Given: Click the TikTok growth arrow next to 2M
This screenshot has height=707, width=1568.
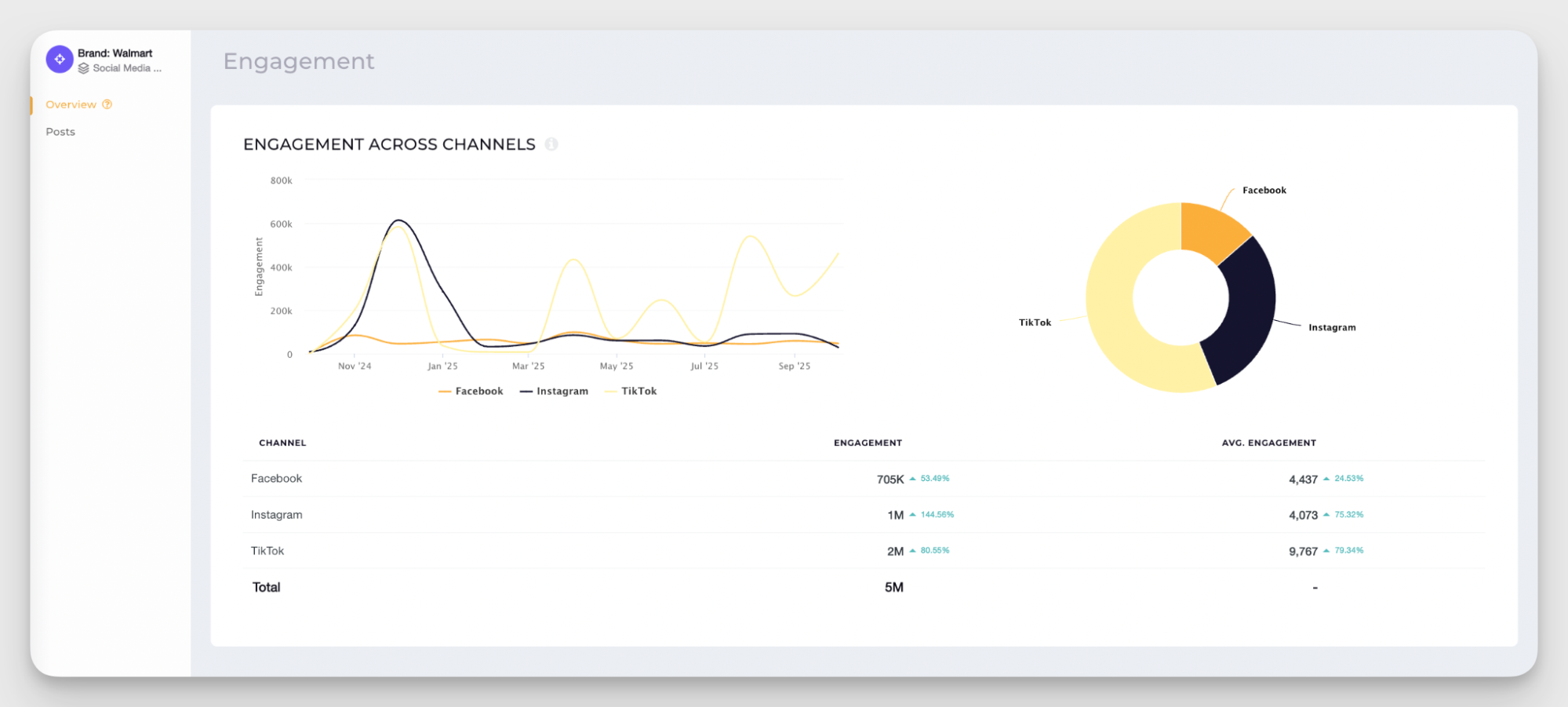Looking at the screenshot, I should pos(911,550).
